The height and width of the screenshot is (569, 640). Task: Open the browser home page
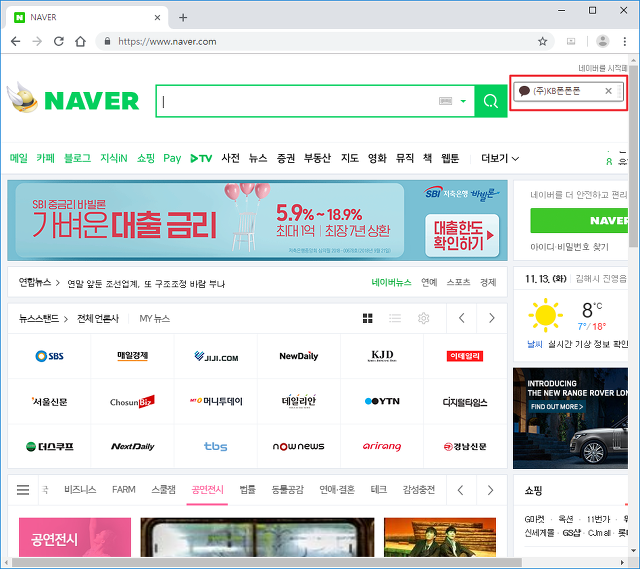tap(80, 41)
